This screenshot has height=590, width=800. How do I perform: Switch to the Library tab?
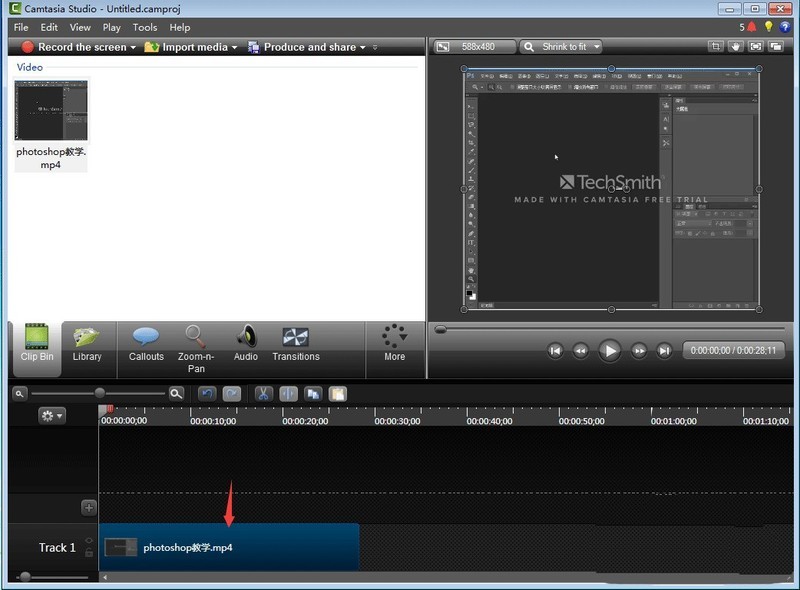pyautogui.click(x=88, y=346)
